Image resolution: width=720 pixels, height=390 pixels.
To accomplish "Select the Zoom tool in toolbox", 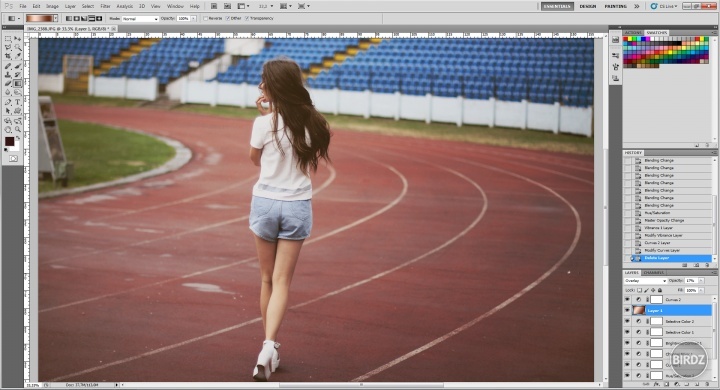I will (x=17, y=130).
